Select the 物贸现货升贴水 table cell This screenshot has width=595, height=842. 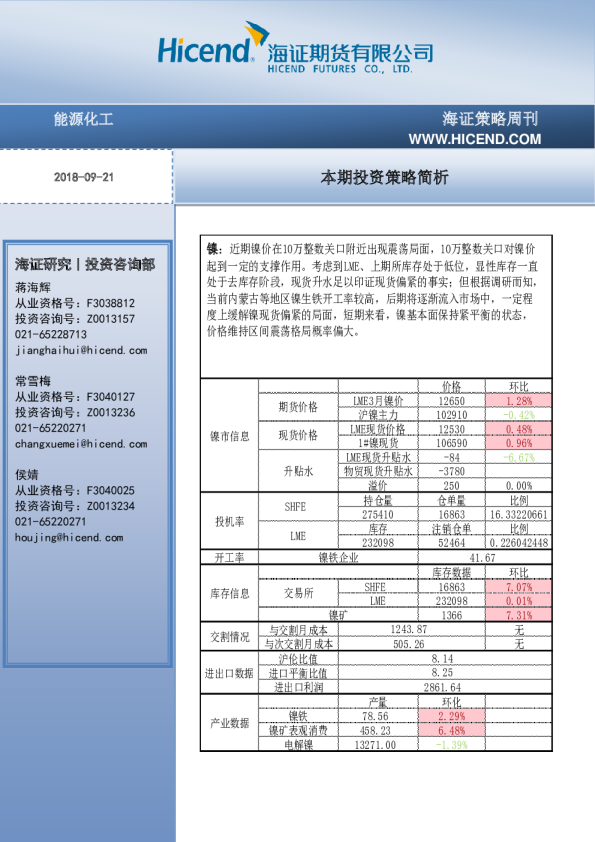pyautogui.click(x=378, y=471)
